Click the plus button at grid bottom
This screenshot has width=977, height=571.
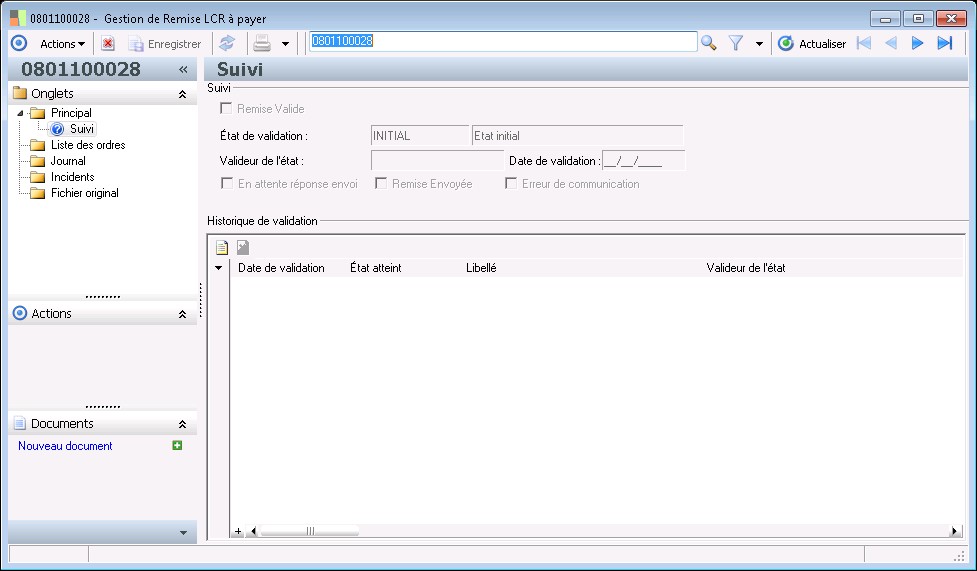pyautogui.click(x=238, y=531)
